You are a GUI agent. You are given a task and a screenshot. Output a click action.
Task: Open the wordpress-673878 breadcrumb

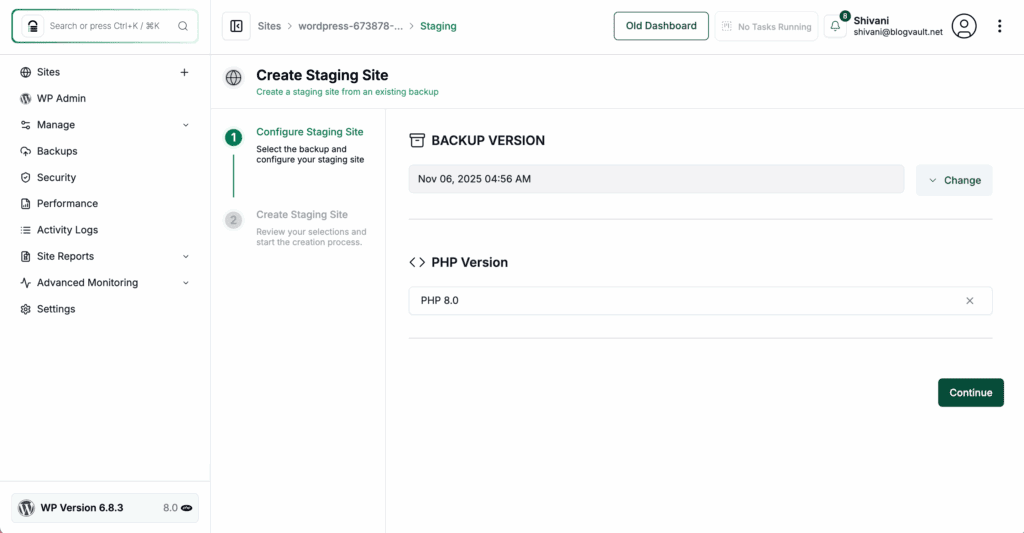click(x=351, y=26)
